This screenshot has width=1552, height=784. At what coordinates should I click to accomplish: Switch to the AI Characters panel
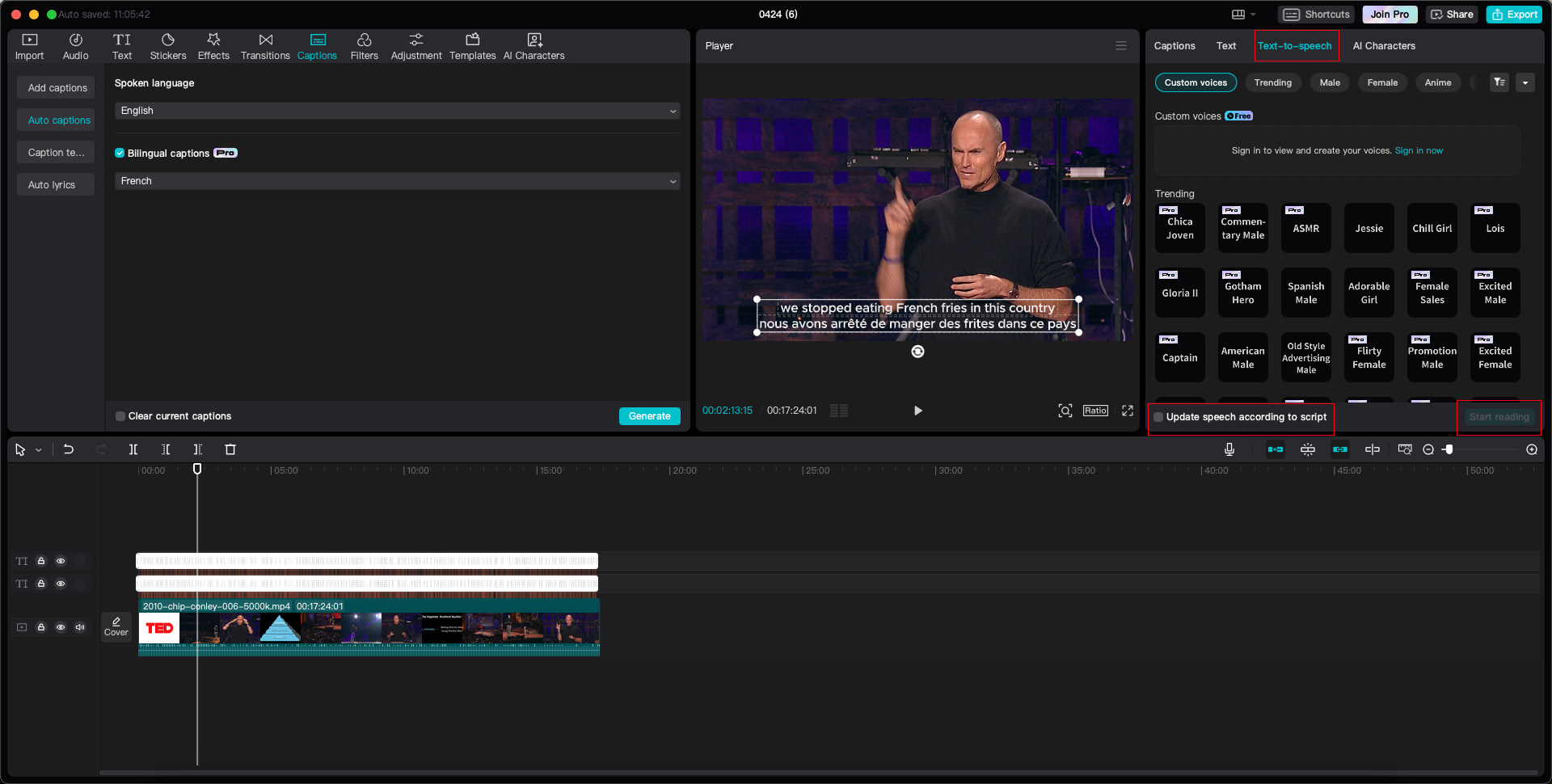click(x=1384, y=46)
